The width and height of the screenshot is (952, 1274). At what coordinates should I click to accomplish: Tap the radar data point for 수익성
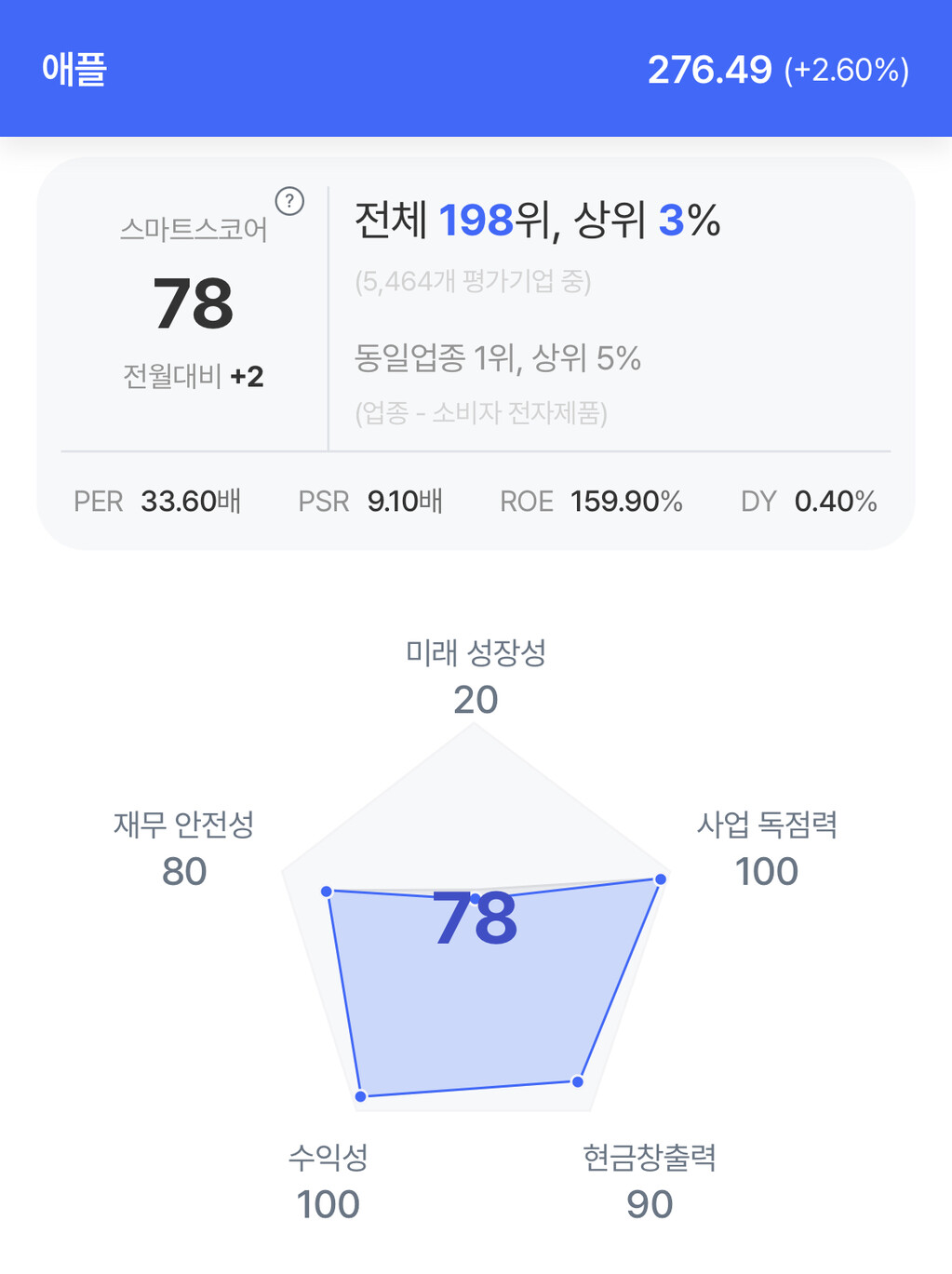(361, 1096)
